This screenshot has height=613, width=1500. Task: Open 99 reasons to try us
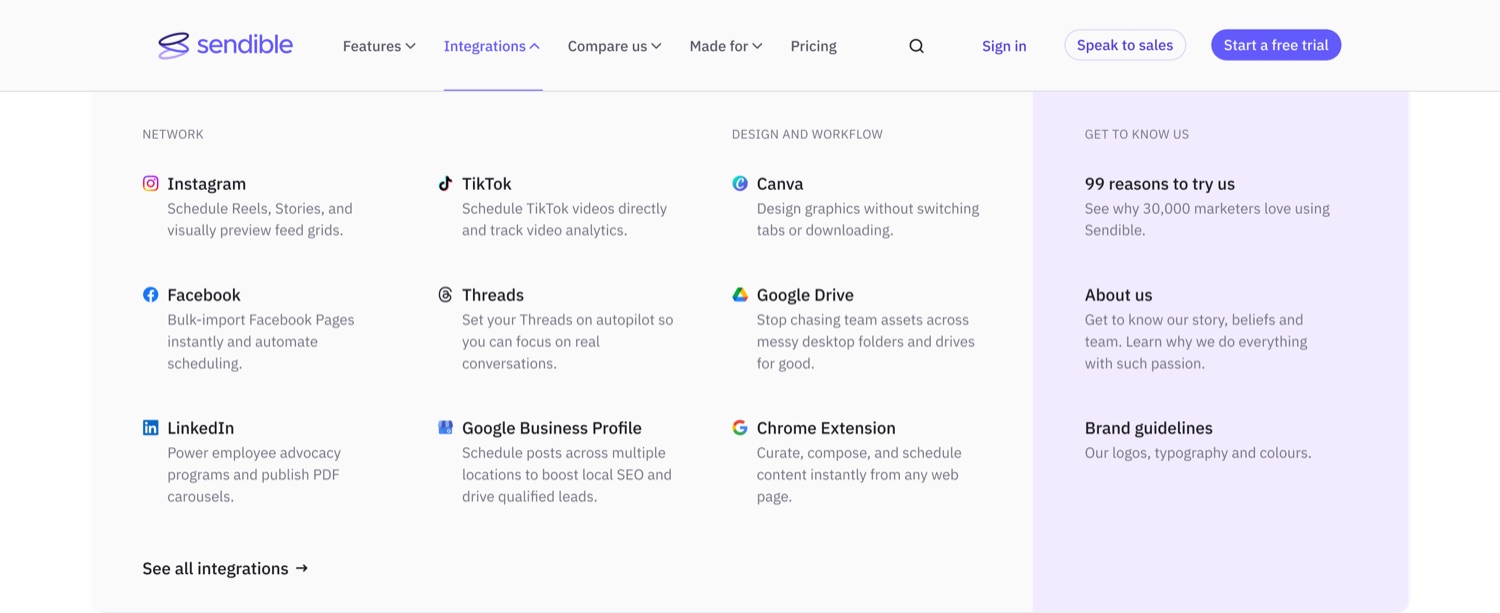click(1160, 183)
